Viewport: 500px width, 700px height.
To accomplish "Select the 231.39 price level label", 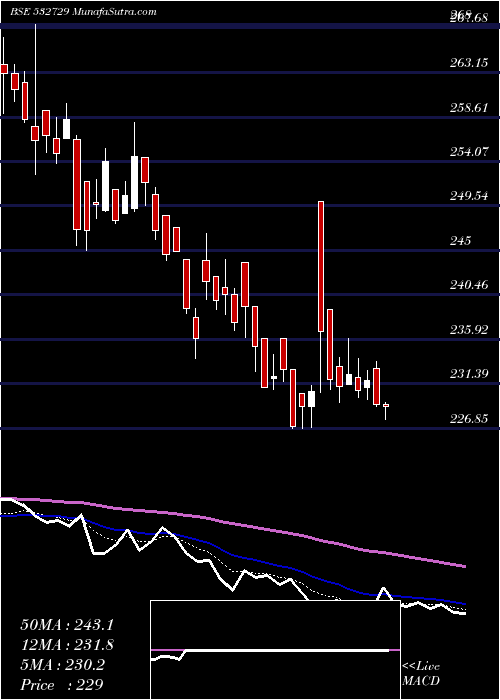I will coord(469,373).
